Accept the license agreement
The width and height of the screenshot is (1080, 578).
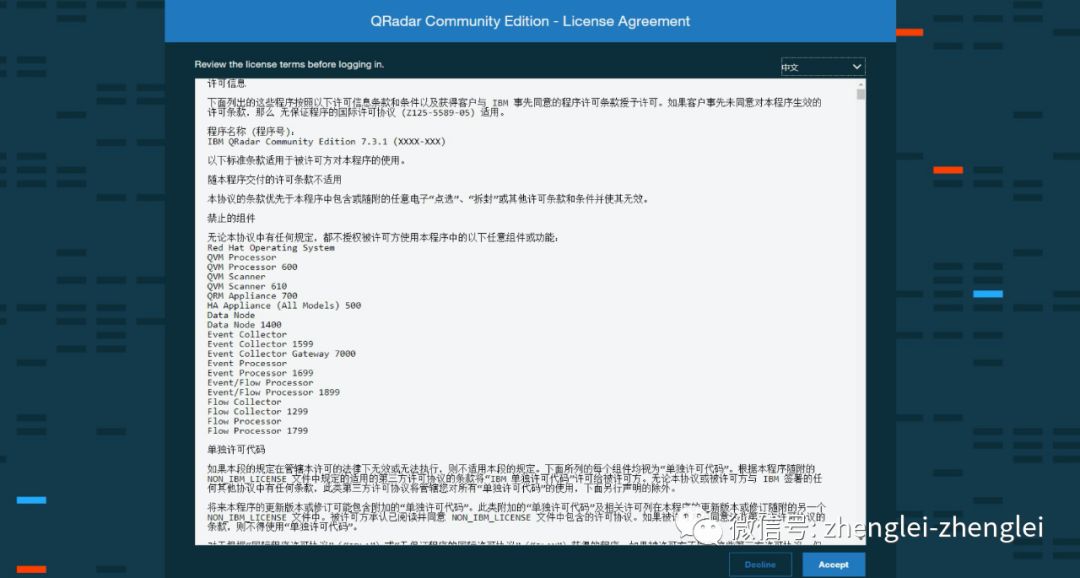pos(833,565)
